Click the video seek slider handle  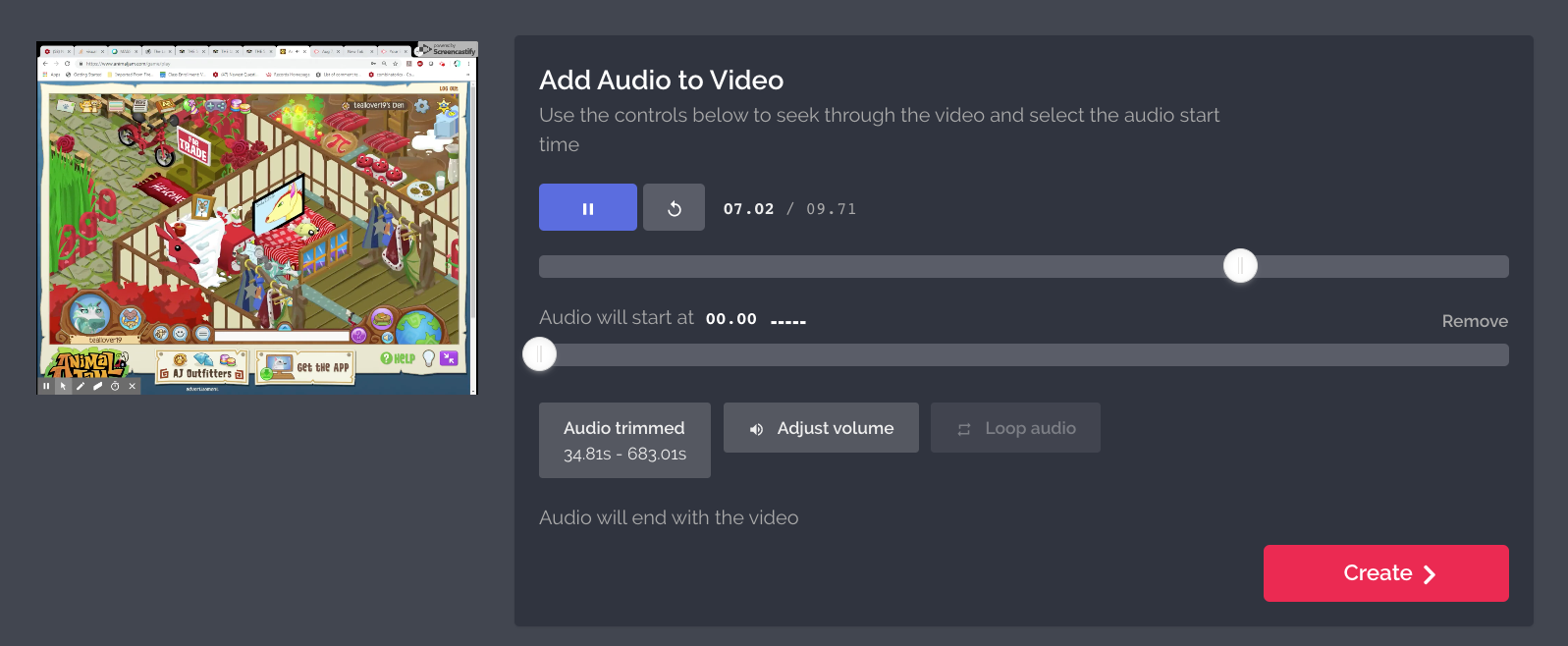(1240, 266)
